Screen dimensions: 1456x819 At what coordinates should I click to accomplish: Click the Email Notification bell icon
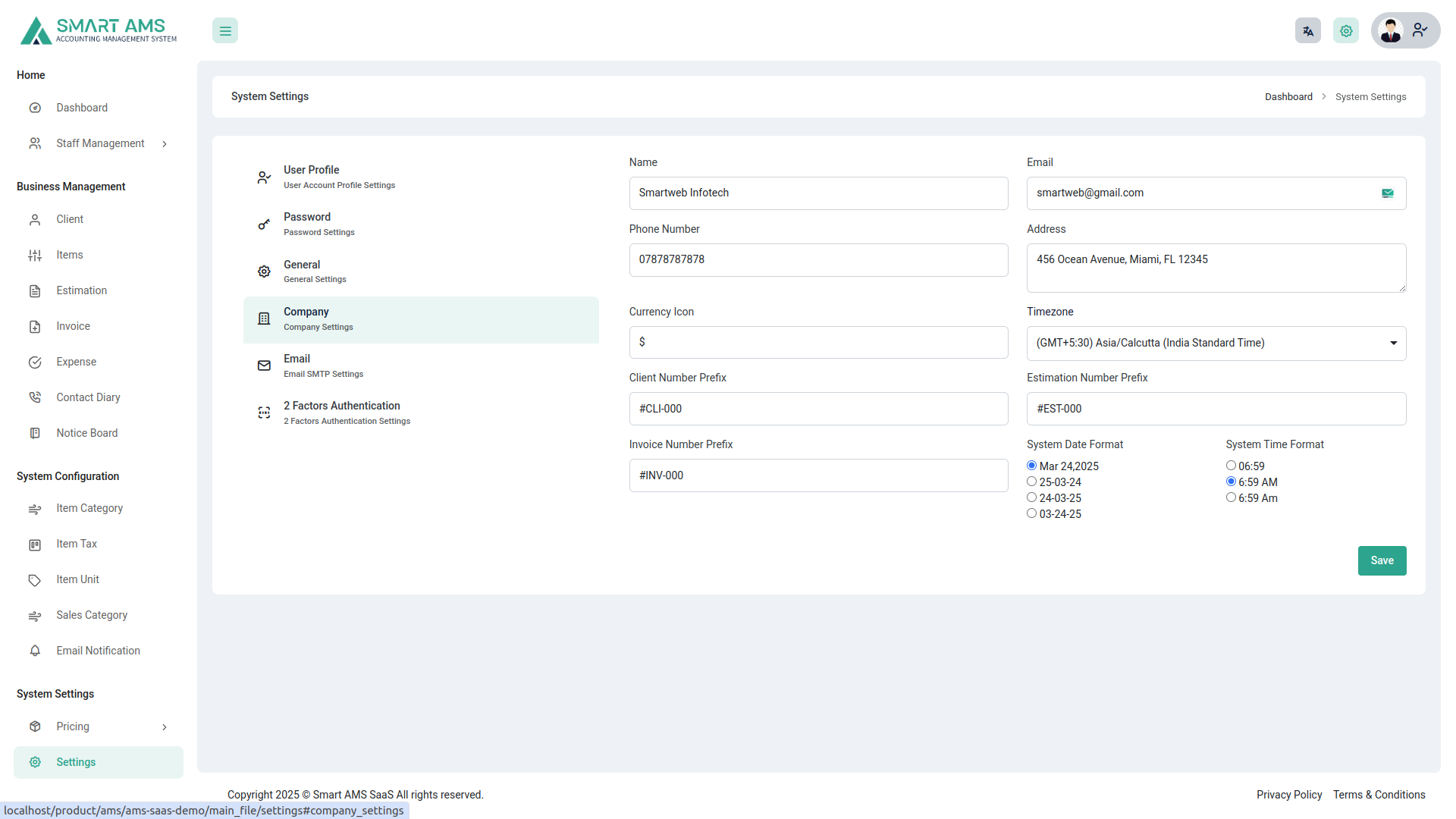[x=35, y=651]
